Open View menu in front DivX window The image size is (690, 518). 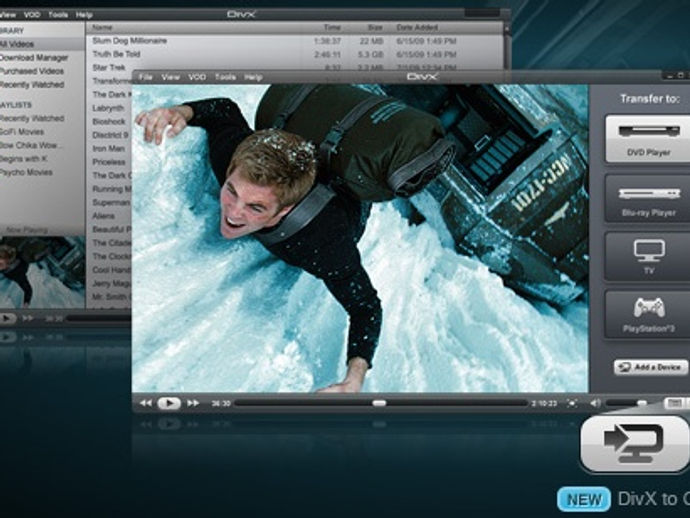[170, 77]
